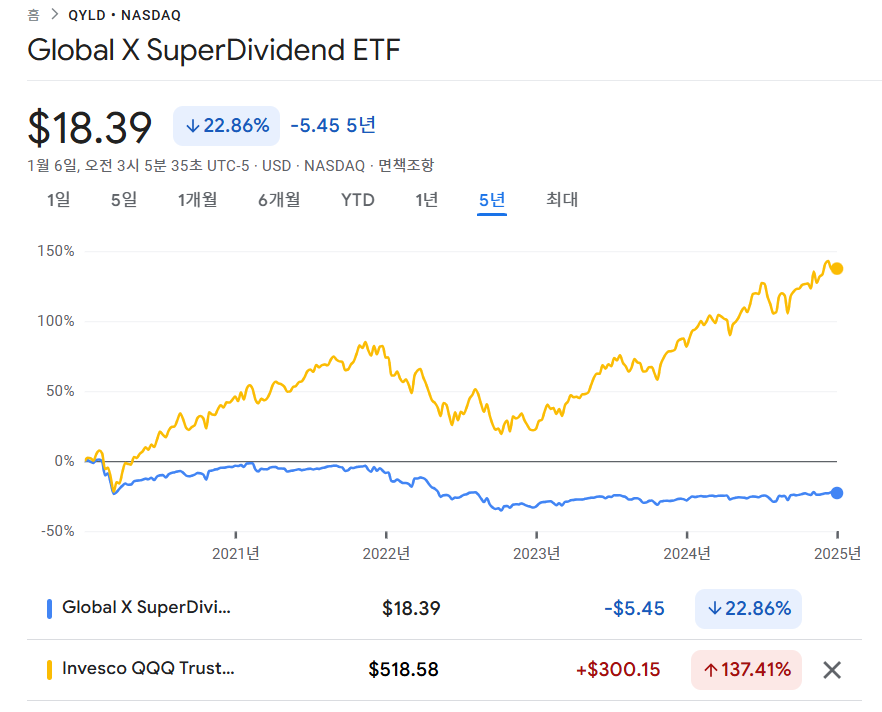This screenshot has width=882, height=712.
Task: Click the 22.86% badge in Global X row
Action: click(748, 609)
